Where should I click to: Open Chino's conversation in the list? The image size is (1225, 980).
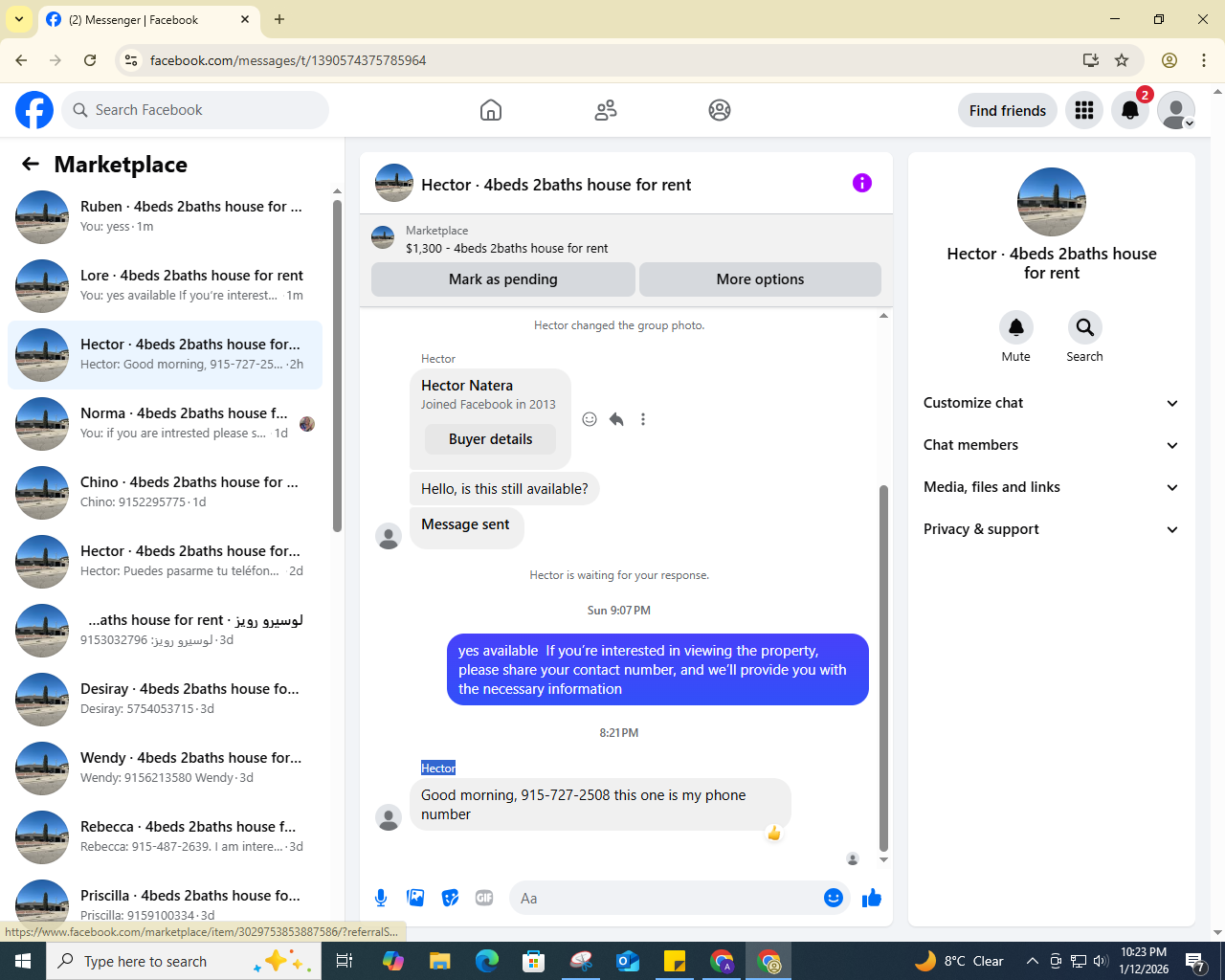pyautogui.click(x=165, y=493)
